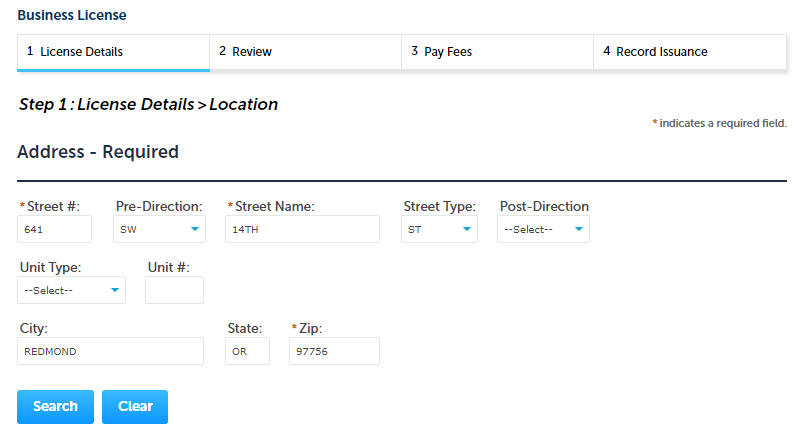Click the 'indicates a required field' note

pos(720,123)
